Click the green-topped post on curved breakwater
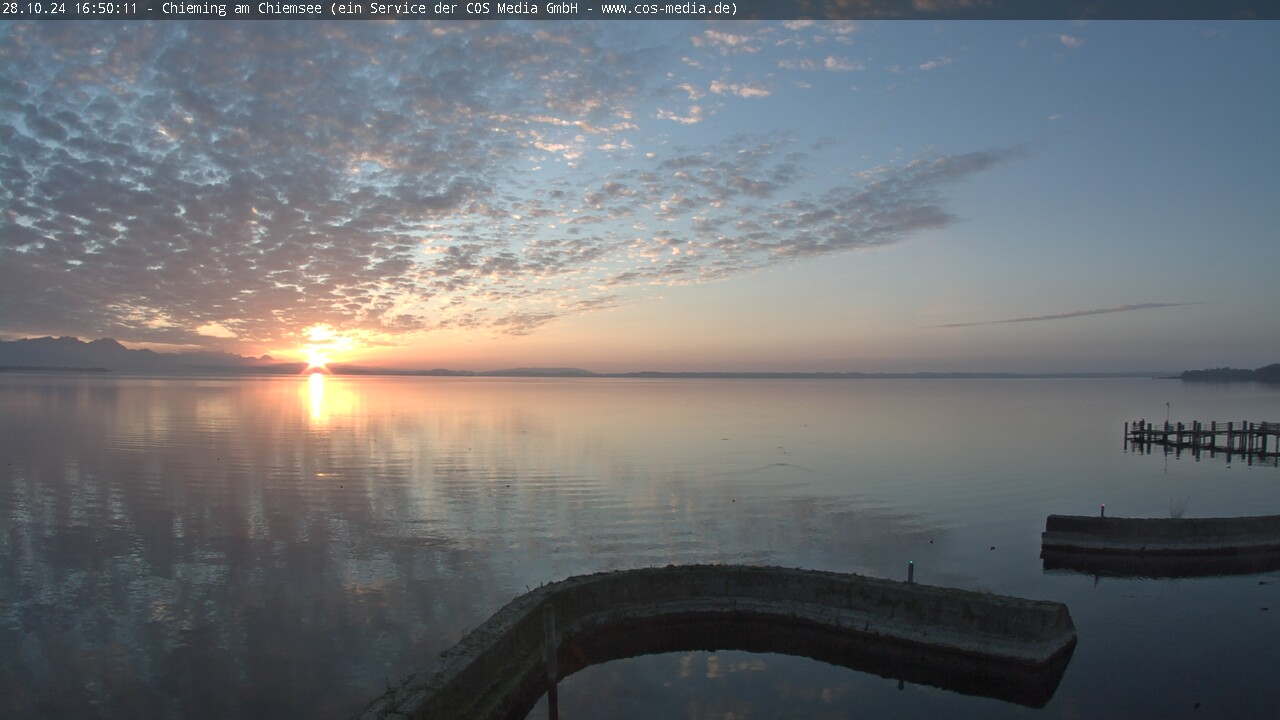Viewport: 1280px width, 720px height. click(x=911, y=571)
